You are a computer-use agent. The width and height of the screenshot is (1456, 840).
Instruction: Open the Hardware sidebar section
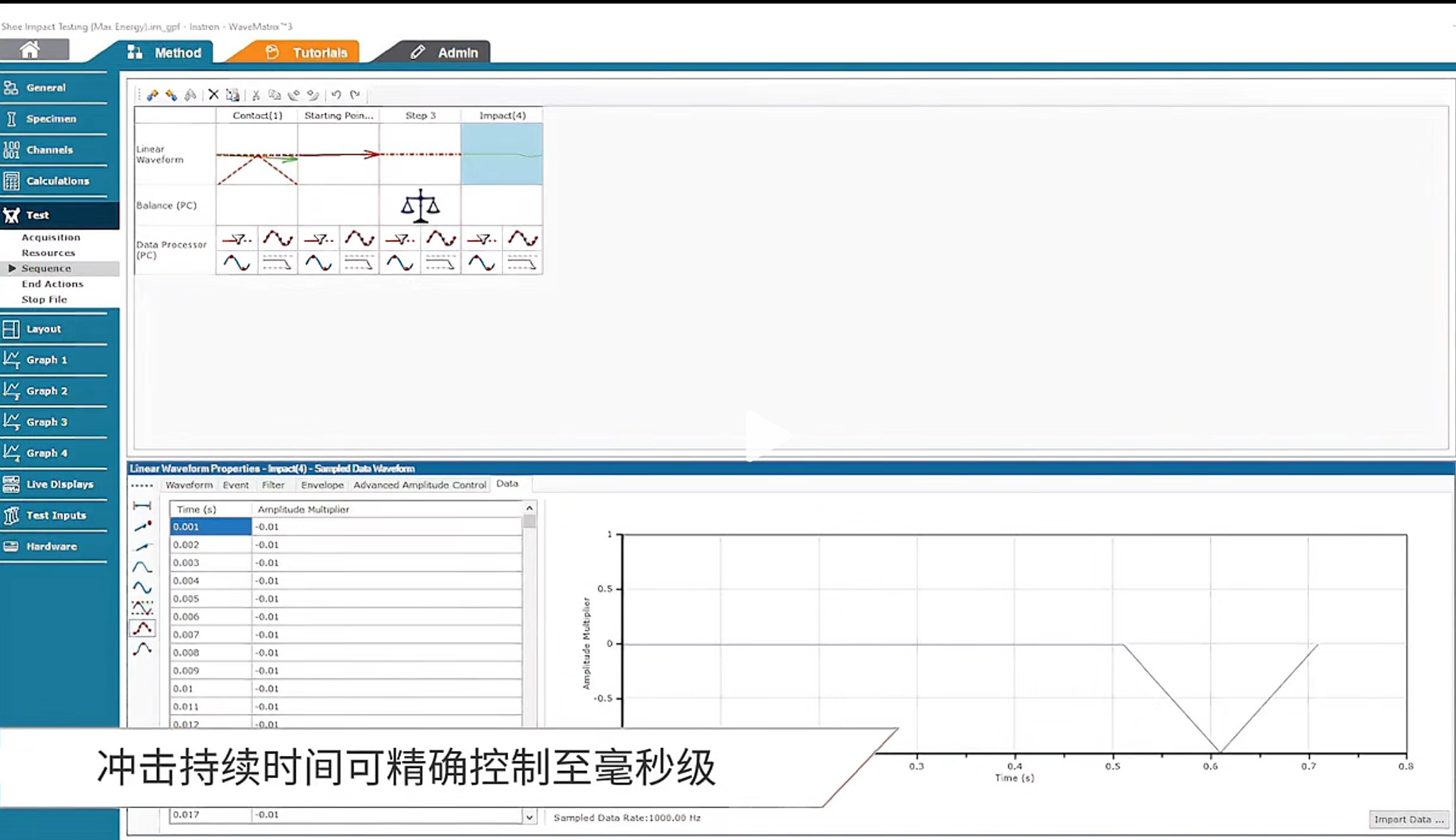51,546
